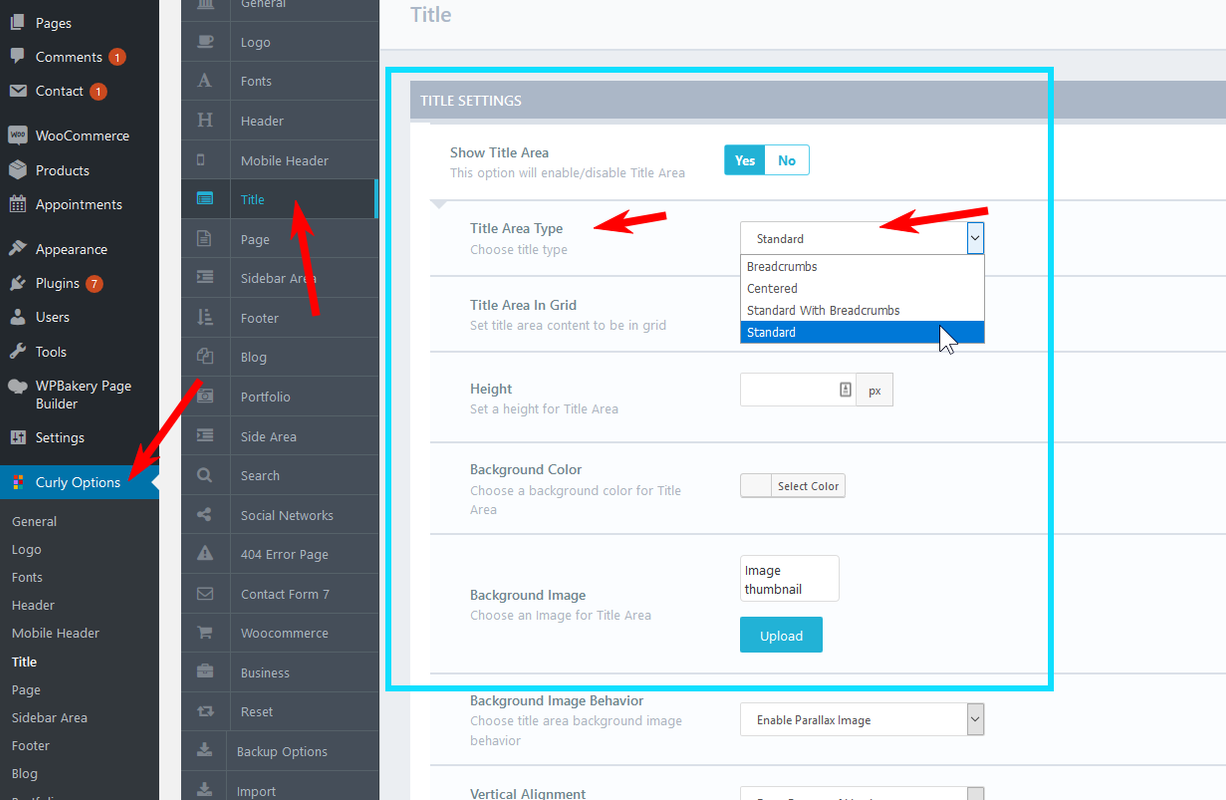Choose Standard With Breadcrumbs option
1226x800 pixels.
[862, 310]
